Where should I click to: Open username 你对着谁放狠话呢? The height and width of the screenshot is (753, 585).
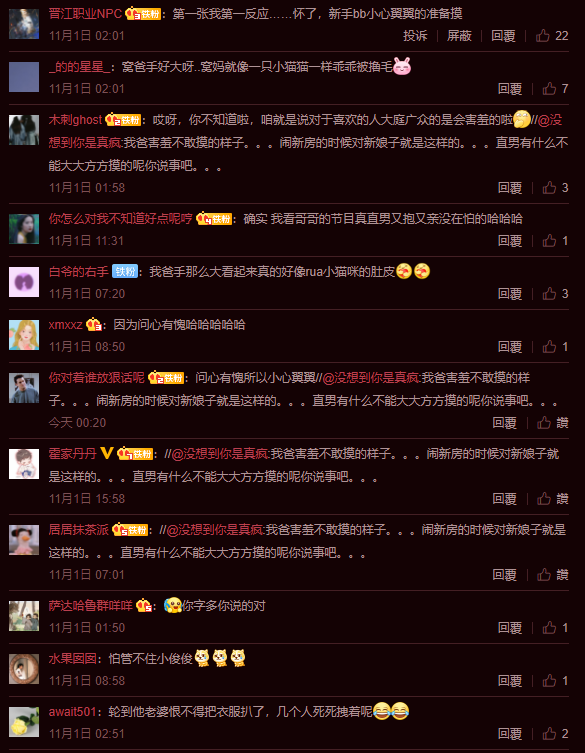click(97, 378)
